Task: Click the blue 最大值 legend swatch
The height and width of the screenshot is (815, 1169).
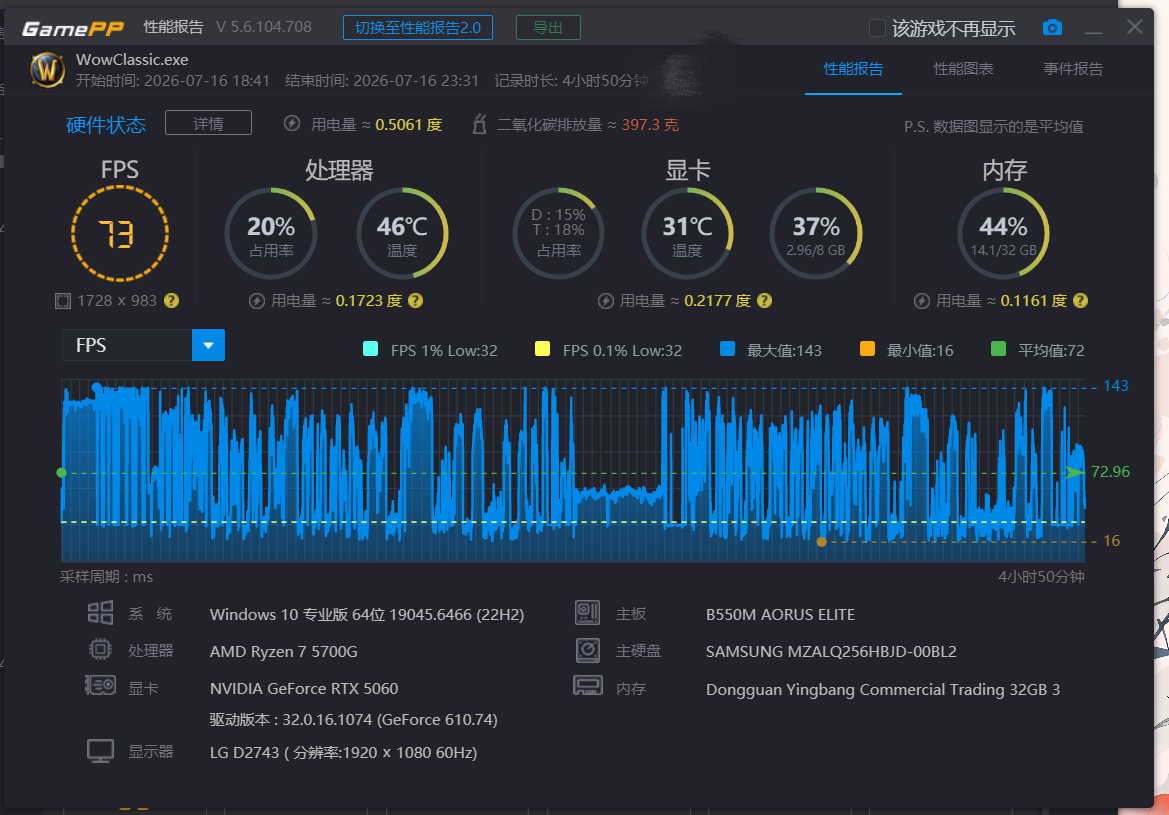Action: pyautogui.click(x=727, y=349)
